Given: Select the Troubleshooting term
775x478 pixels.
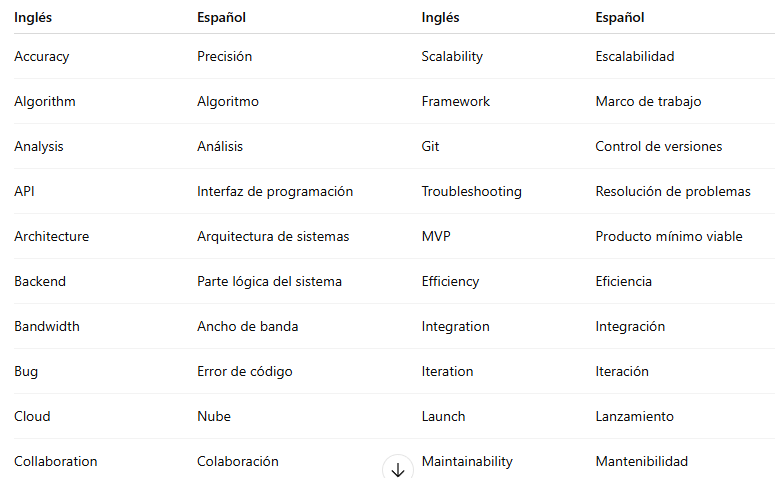Looking at the screenshot, I should click(x=472, y=191).
